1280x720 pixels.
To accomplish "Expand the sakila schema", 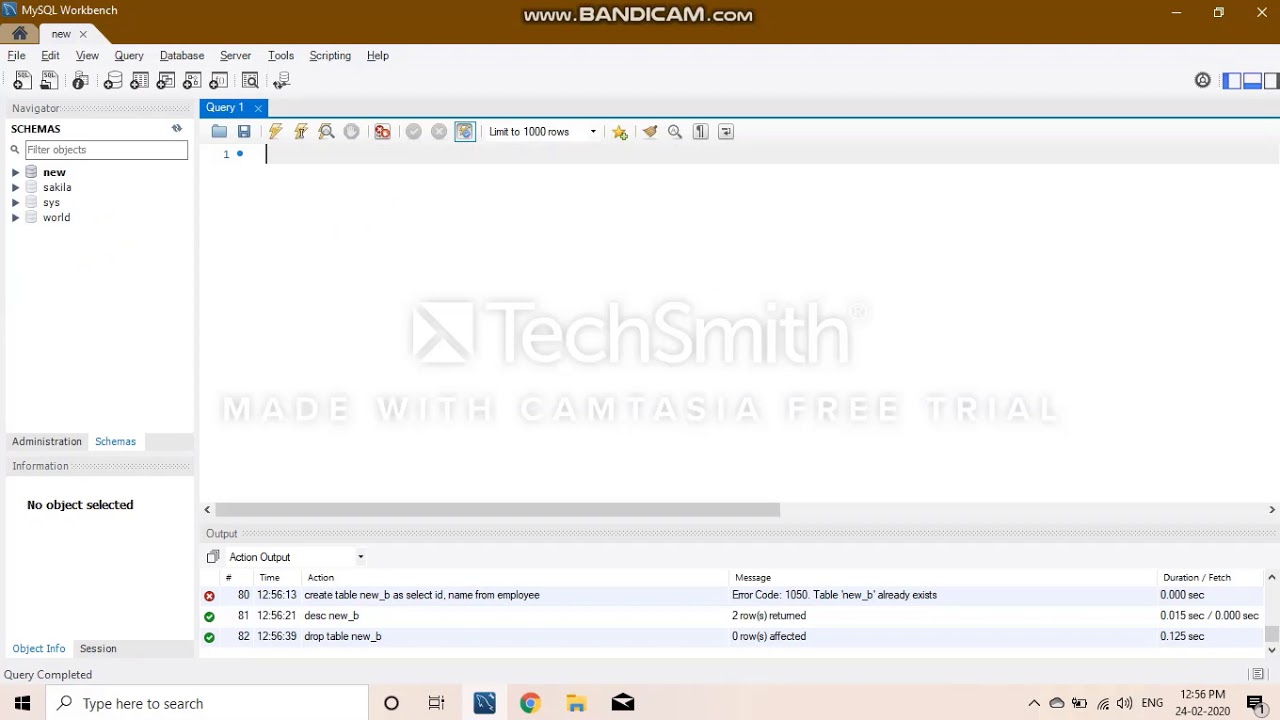I will (15, 188).
